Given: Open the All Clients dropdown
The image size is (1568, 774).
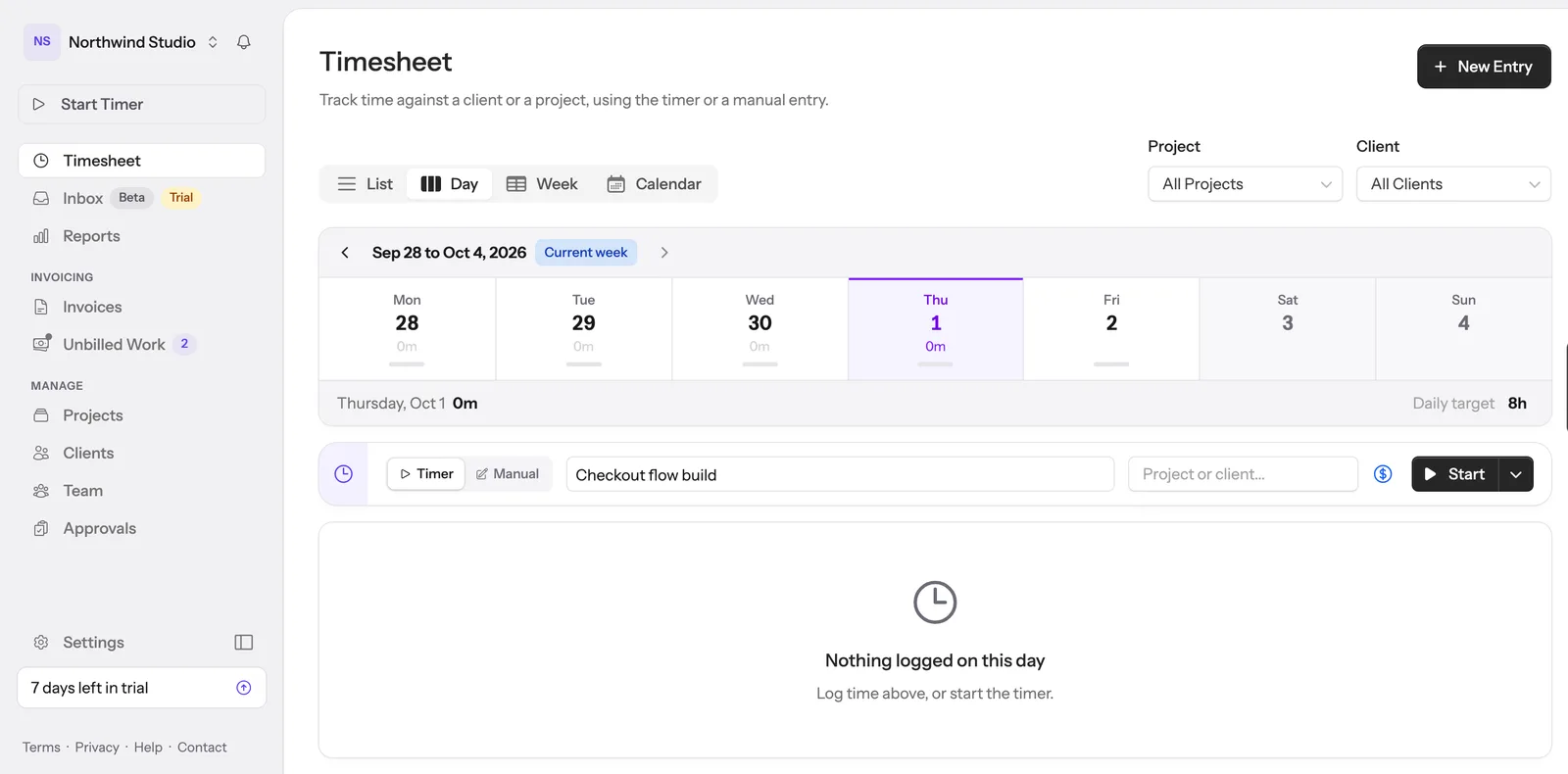Looking at the screenshot, I should click(x=1453, y=184).
